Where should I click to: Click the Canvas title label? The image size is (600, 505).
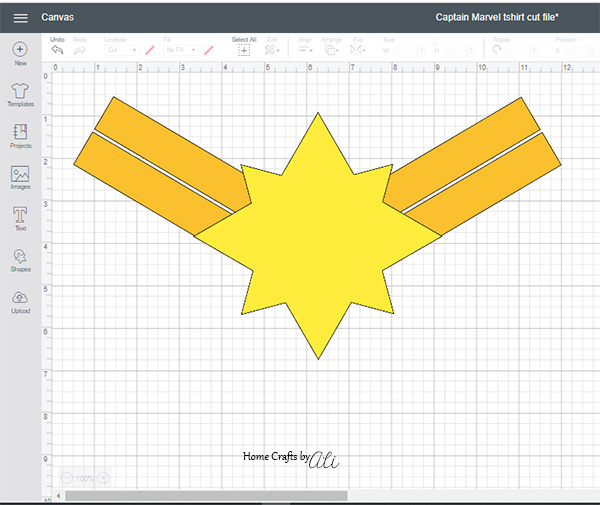click(57, 17)
